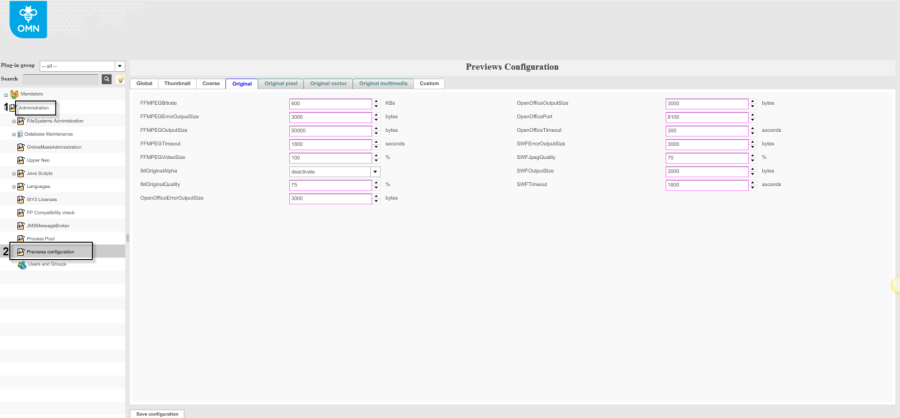This screenshot has height=418, width=900.
Task: Click the Process Pool icon
Action: click(21, 239)
